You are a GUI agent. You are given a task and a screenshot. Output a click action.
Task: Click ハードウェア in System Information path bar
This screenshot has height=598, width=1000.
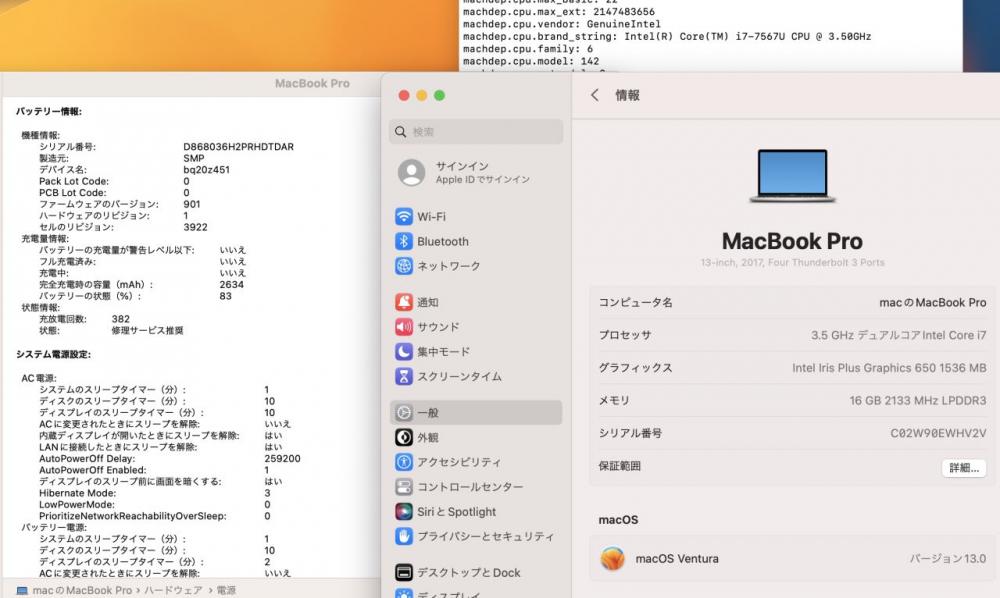[173, 590]
